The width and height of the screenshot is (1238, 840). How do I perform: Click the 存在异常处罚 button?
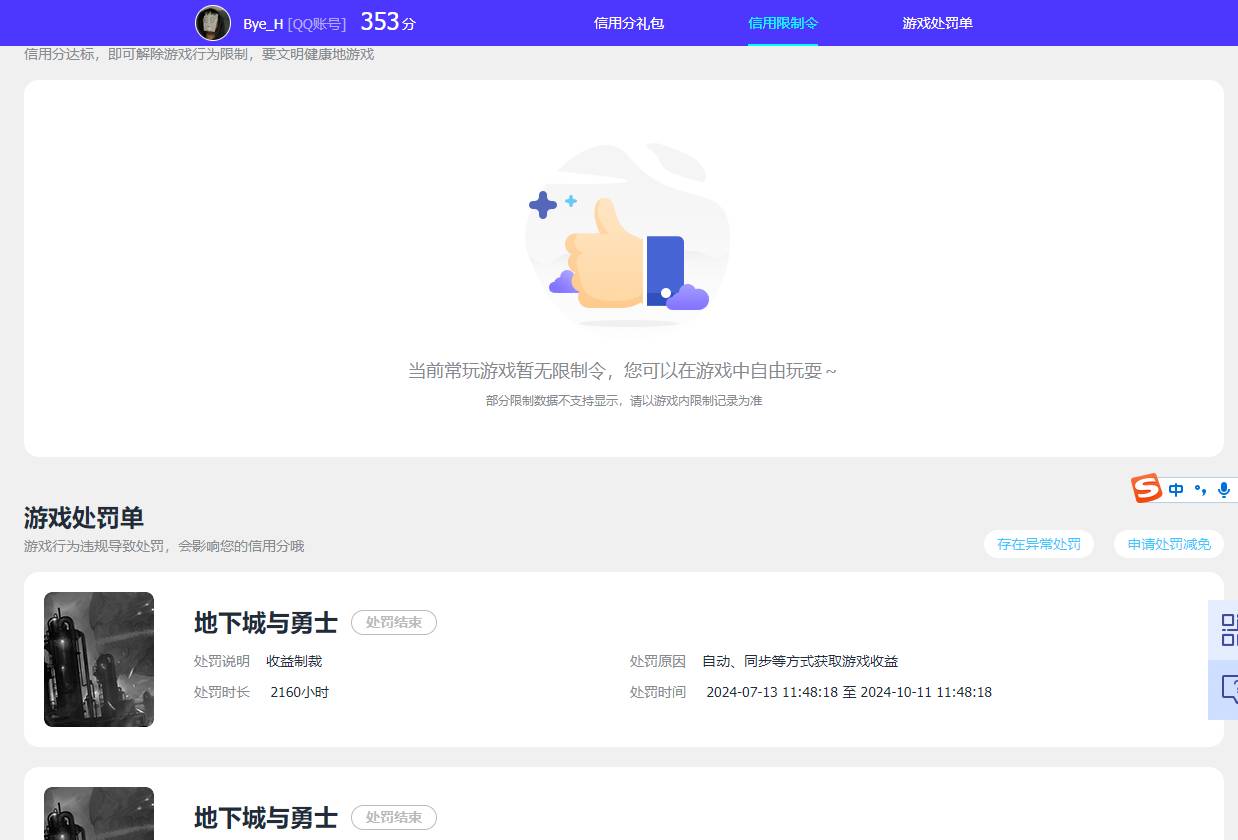pyautogui.click(x=1038, y=544)
